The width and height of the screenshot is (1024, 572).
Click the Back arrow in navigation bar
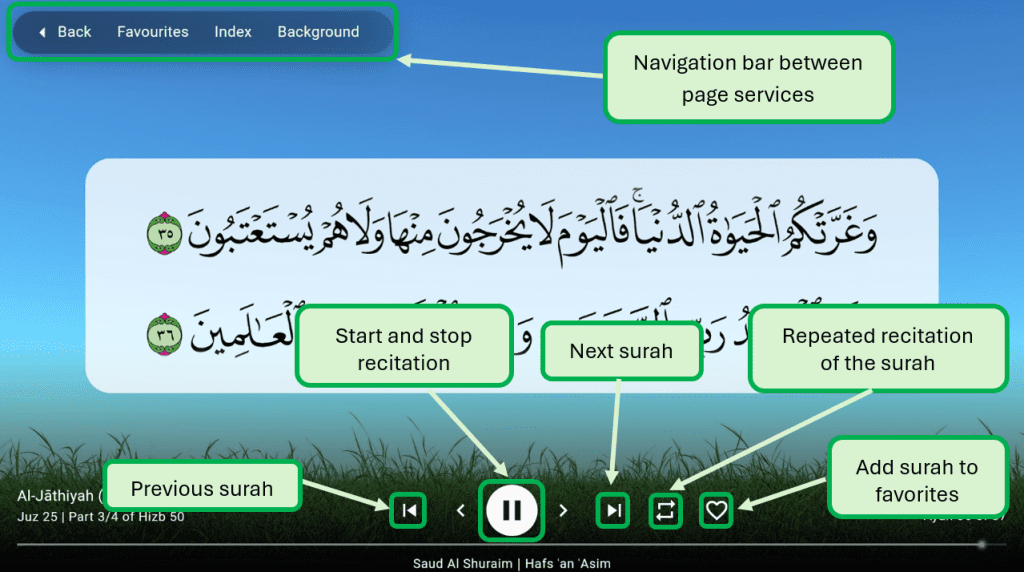pyautogui.click(x=65, y=32)
